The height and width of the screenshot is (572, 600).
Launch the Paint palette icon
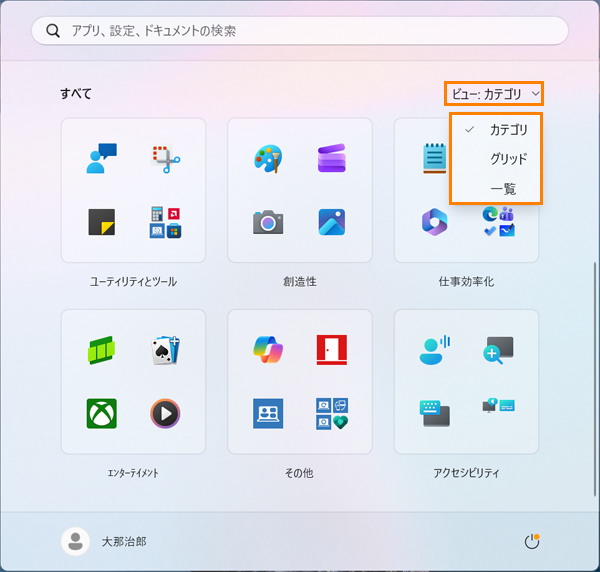coord(268,158)
